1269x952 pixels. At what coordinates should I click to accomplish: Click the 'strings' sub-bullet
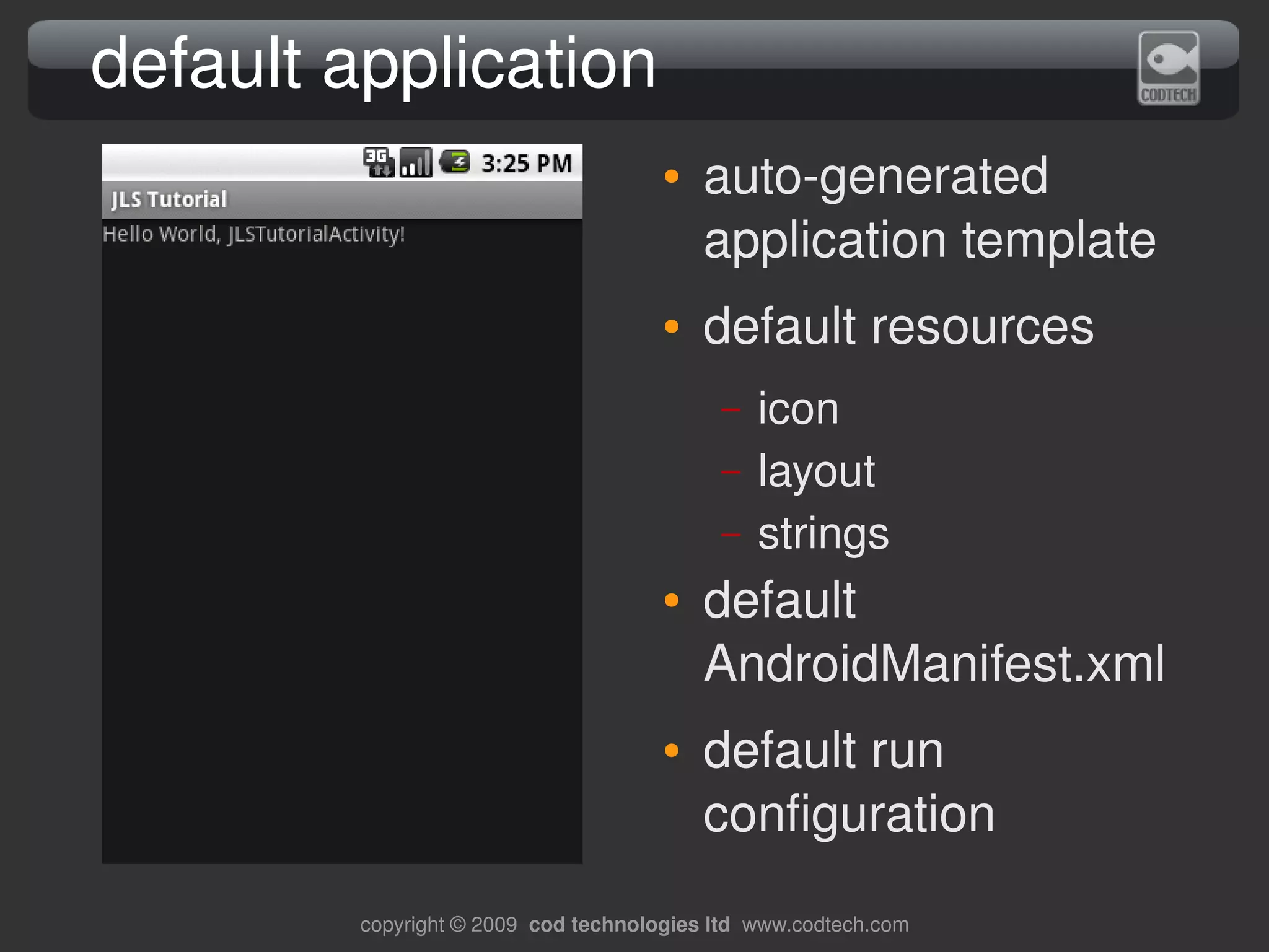pyautogui.click(x=823, y=535)
